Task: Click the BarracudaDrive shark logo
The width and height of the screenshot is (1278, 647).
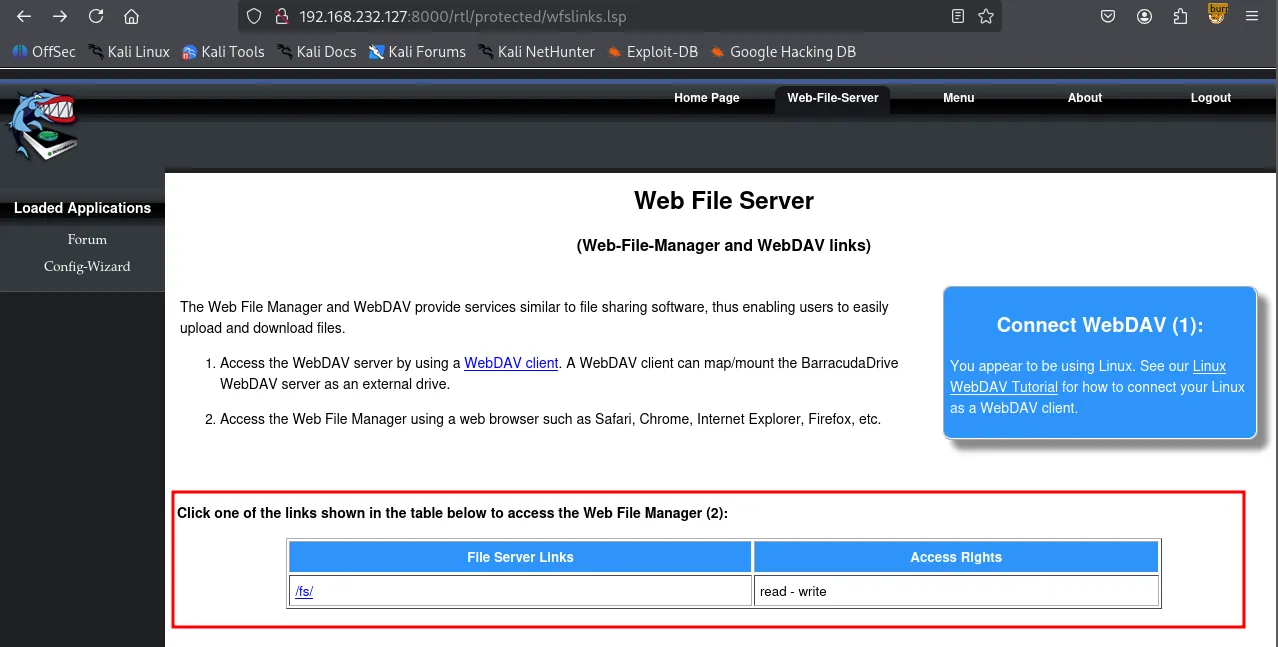Action: (42, 125)
